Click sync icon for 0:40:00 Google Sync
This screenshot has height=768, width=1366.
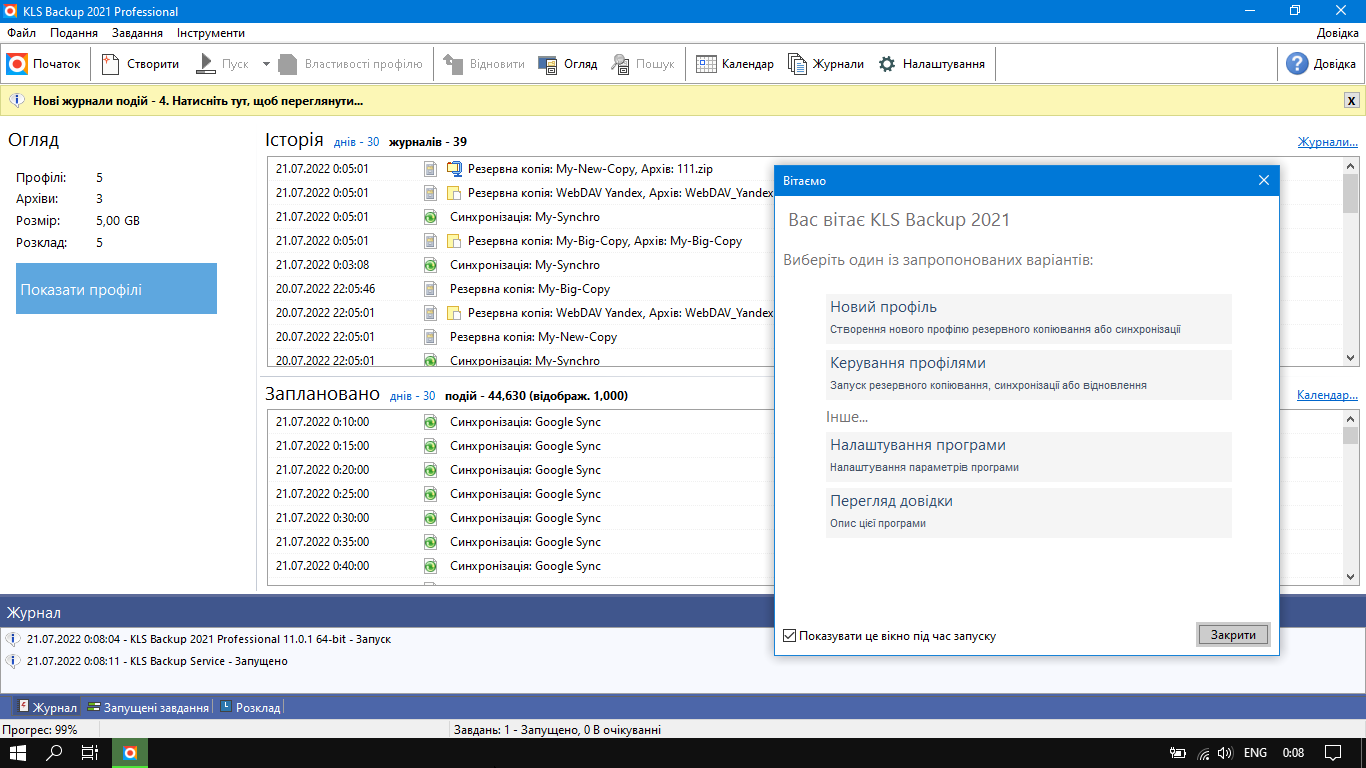click(430, 566)
